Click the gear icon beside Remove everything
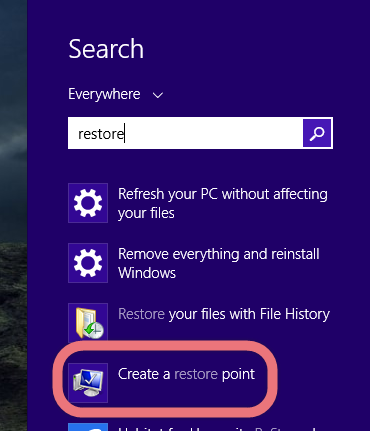 click(88, 263)
